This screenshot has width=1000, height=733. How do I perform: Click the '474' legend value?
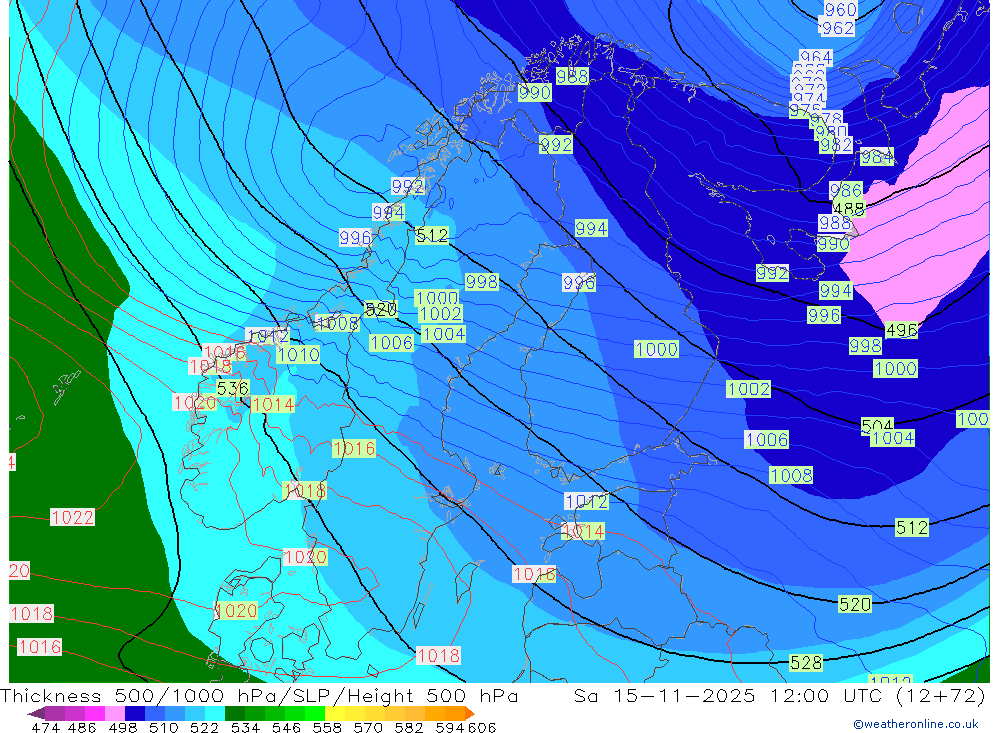tap(45, 728)
